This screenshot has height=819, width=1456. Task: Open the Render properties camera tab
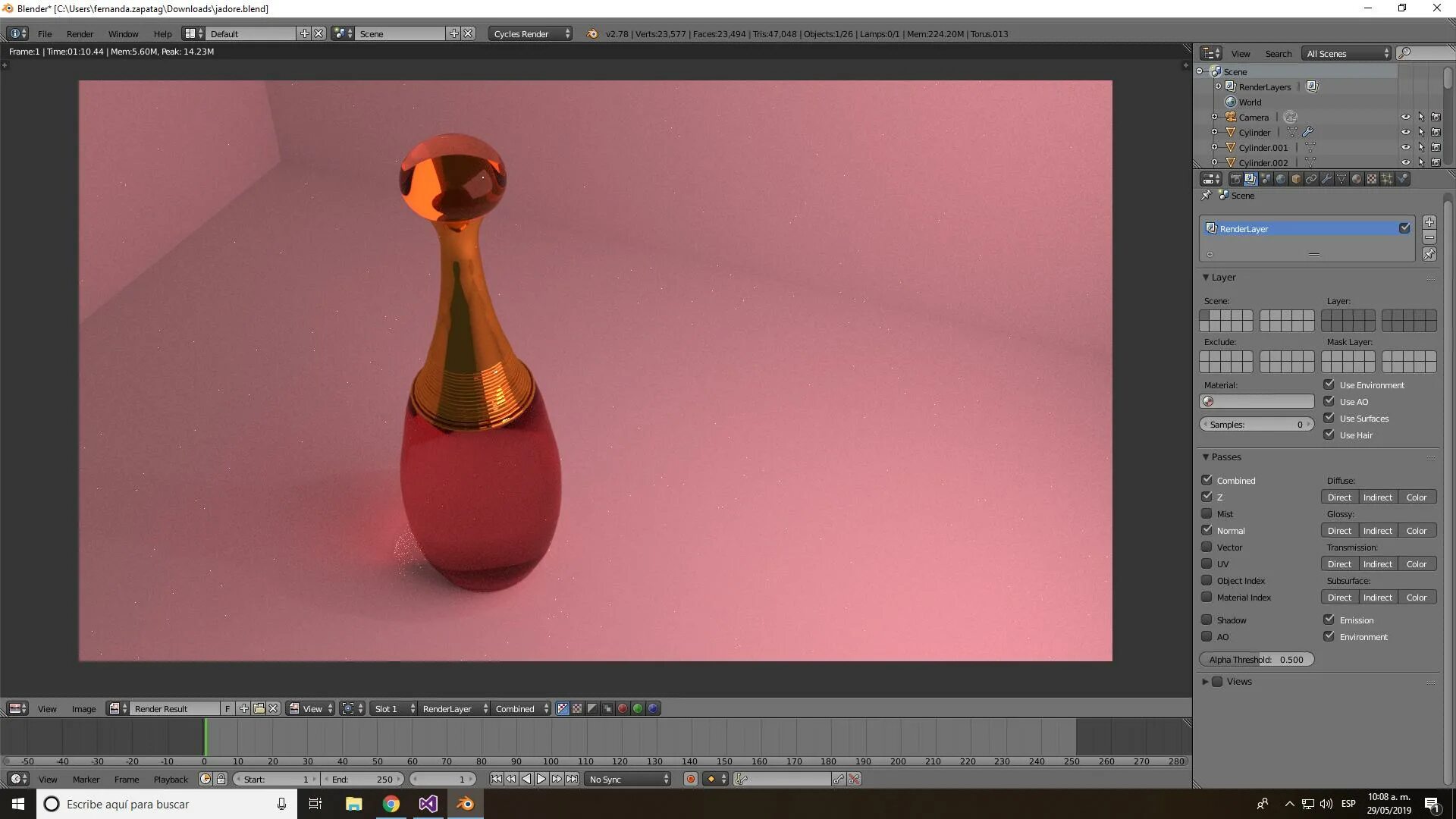1235,179
